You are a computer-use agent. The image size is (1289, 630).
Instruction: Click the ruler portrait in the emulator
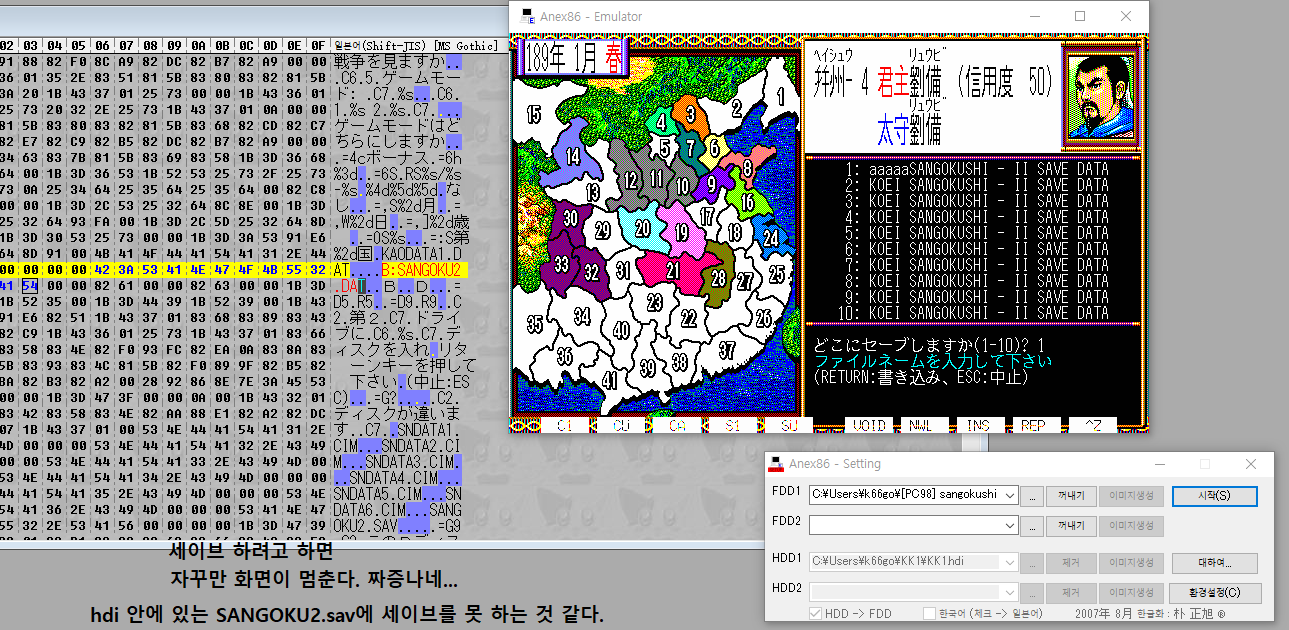pyautogui.click(x=1100, y=96)
